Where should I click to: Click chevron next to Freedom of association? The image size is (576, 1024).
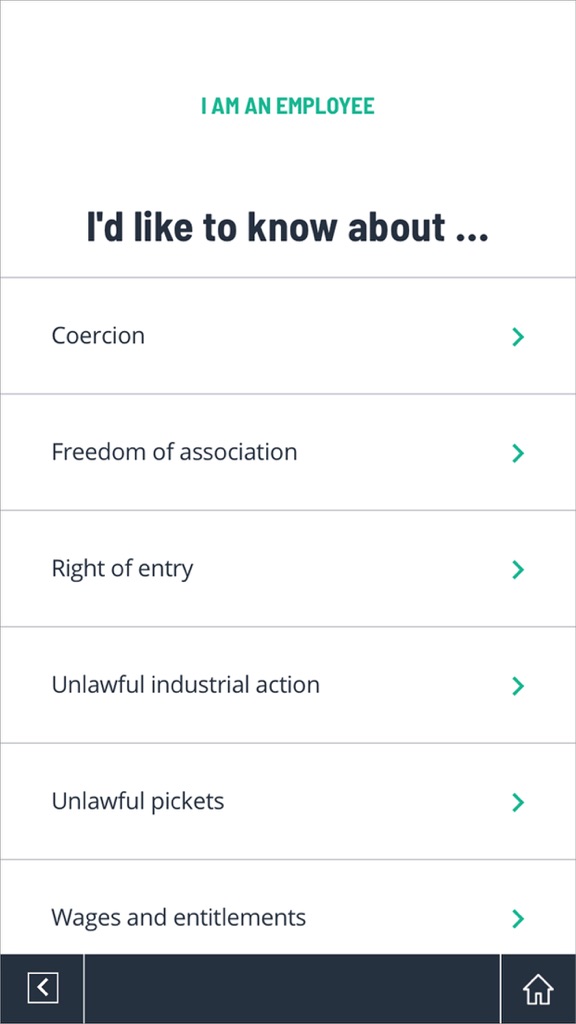pos(518,453)
